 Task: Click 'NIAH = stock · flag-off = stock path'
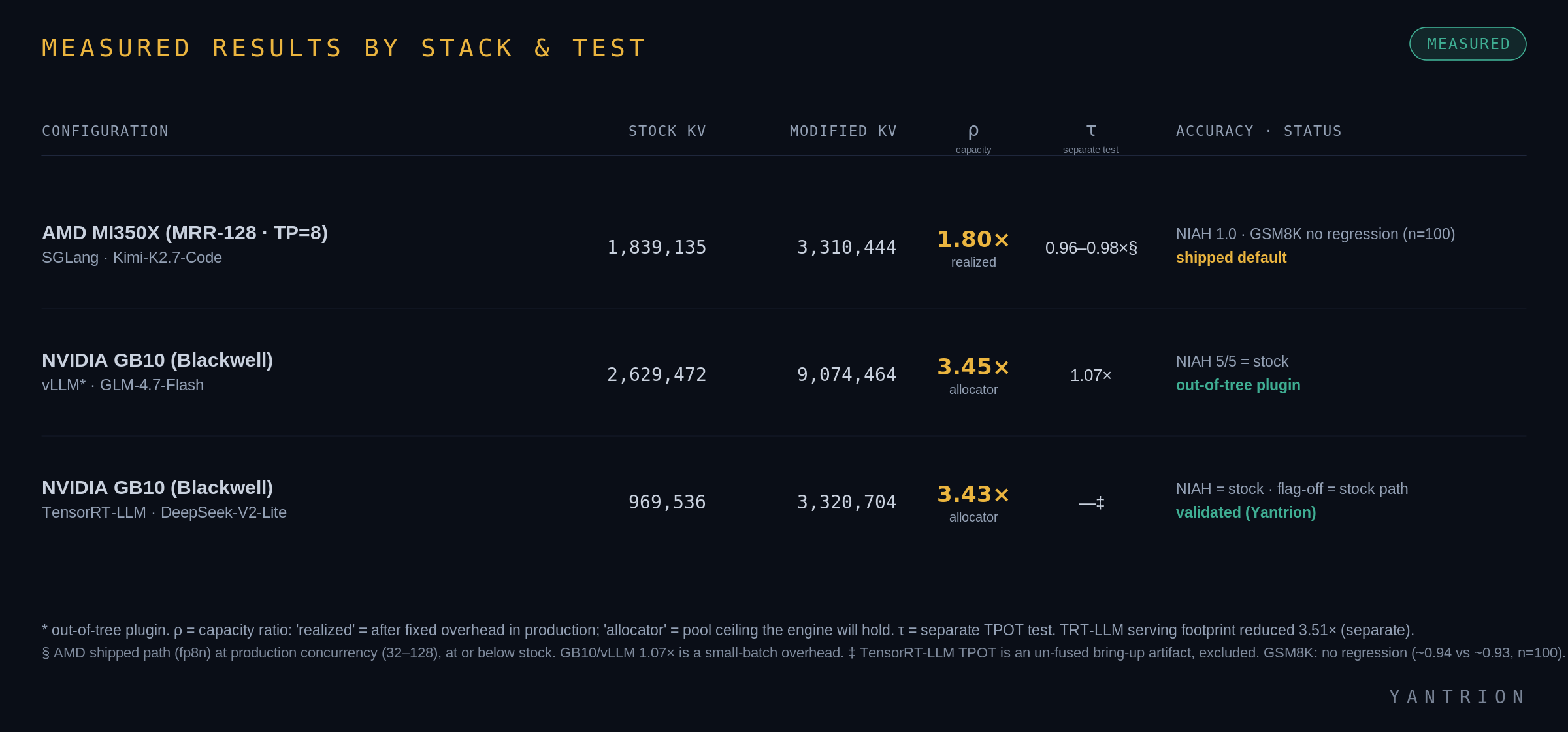coord(1292,489)
